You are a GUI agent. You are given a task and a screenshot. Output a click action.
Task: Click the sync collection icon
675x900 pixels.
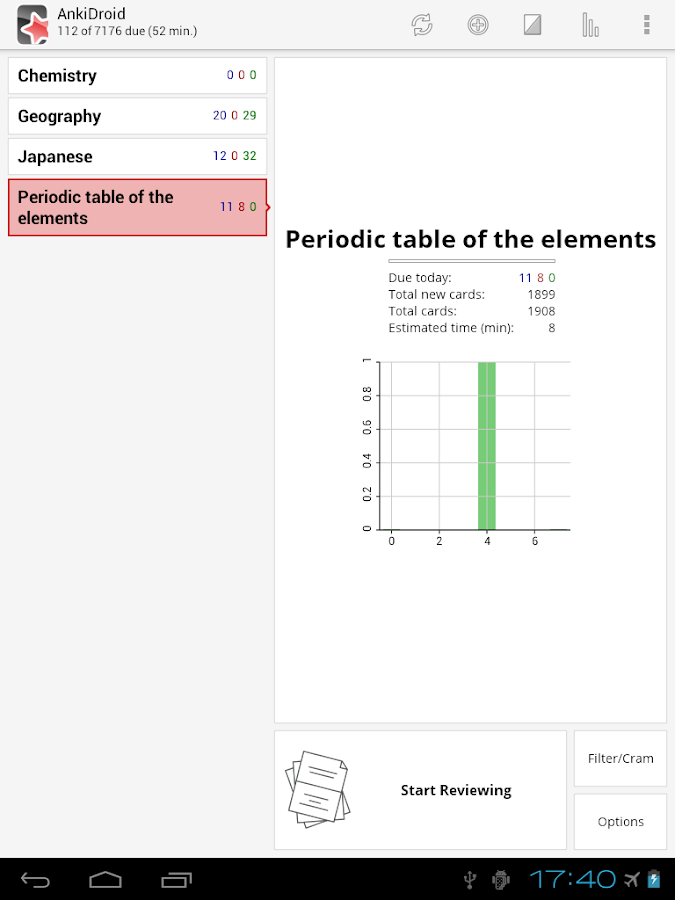(422, 25)
